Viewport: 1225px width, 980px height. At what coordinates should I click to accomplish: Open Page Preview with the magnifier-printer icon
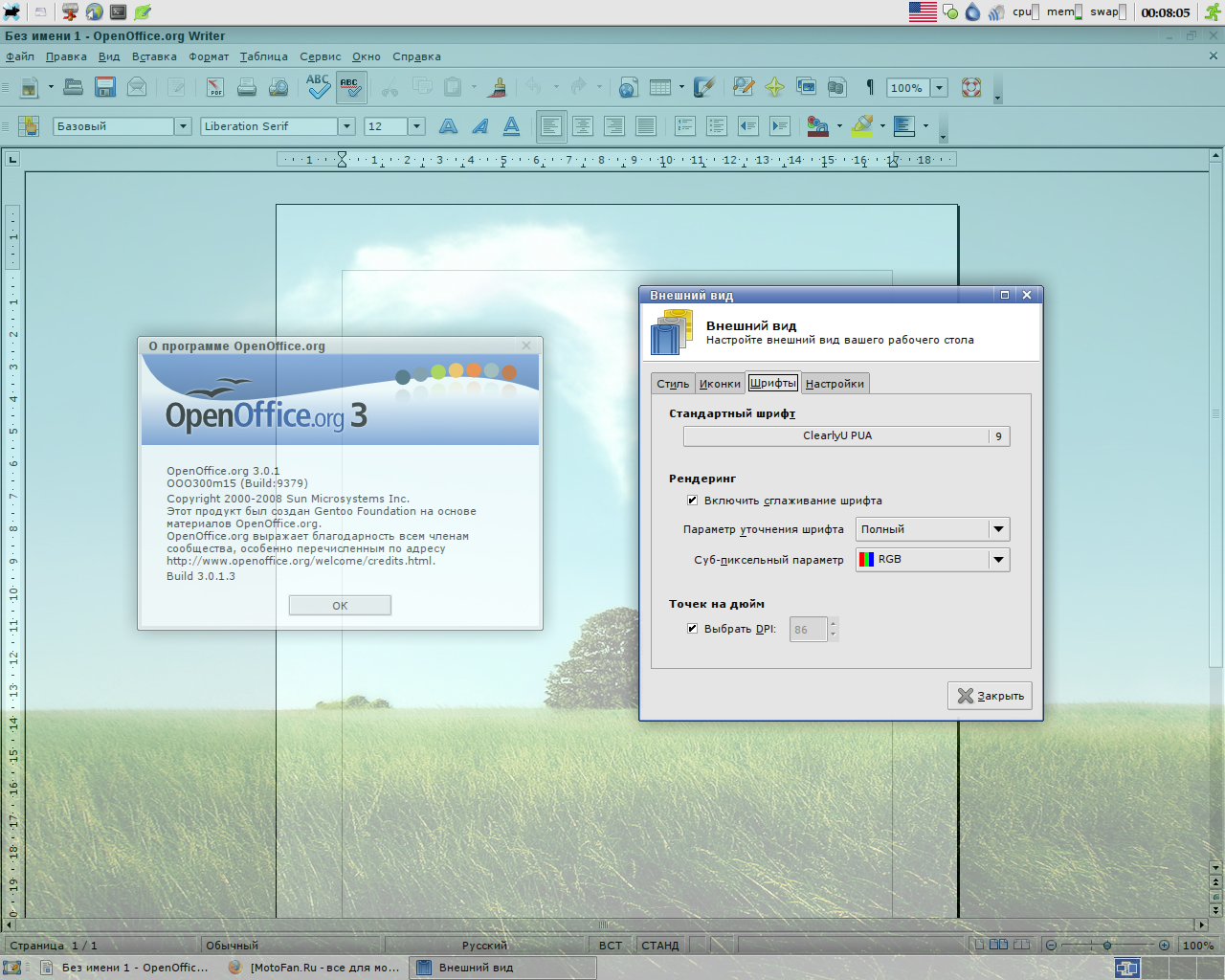point(278,88)
